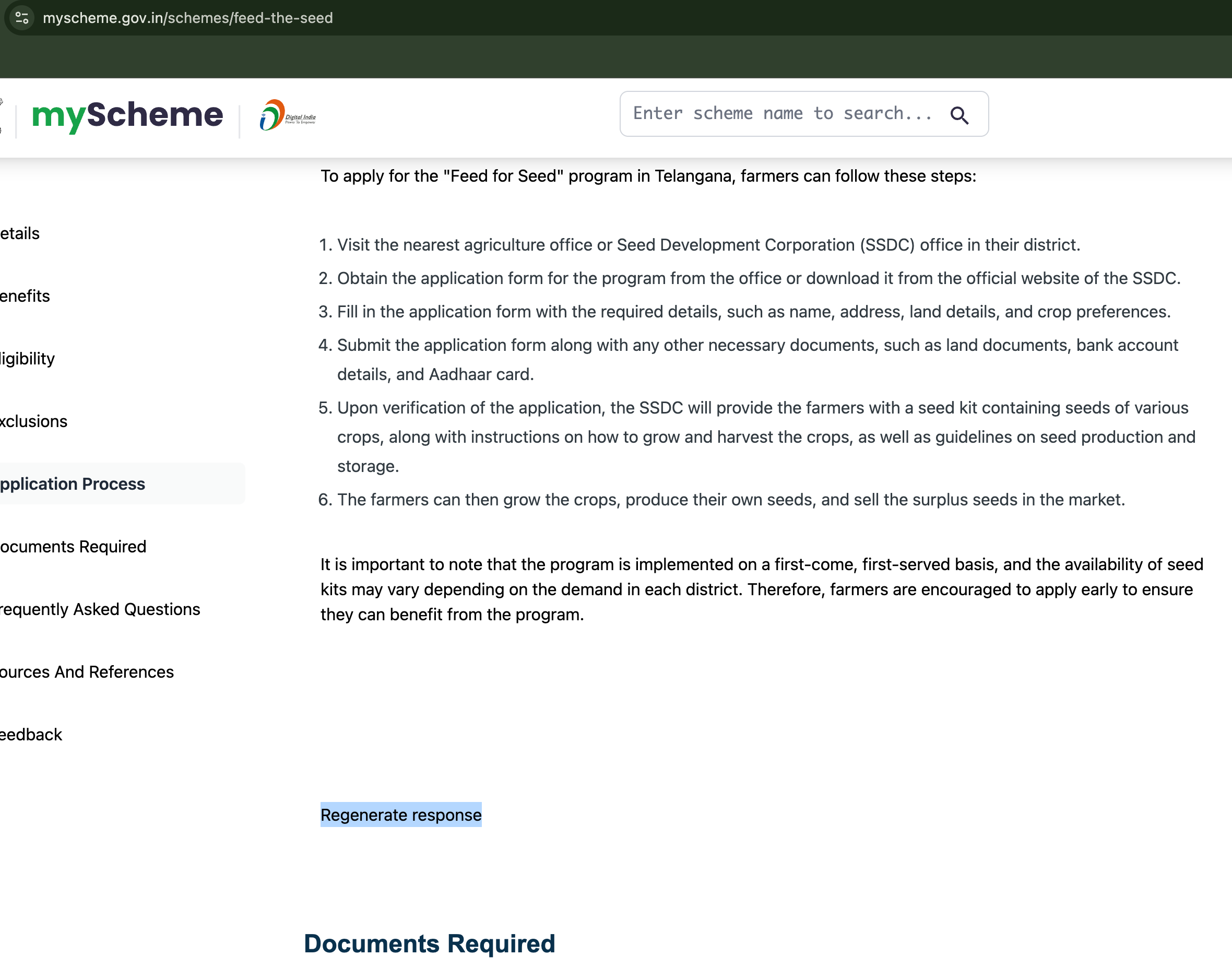Go to the Details section in sidebar

[20, 233]
